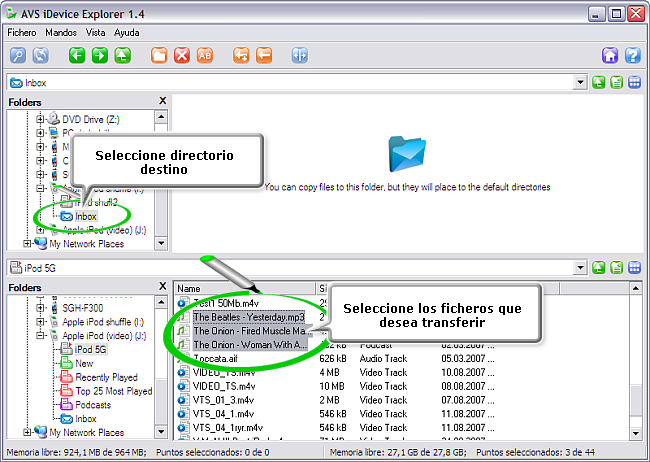Open the Mandos menu
The height and width of the screenshot is (462, 650).
pyautogui.click(x=61, y=32)
